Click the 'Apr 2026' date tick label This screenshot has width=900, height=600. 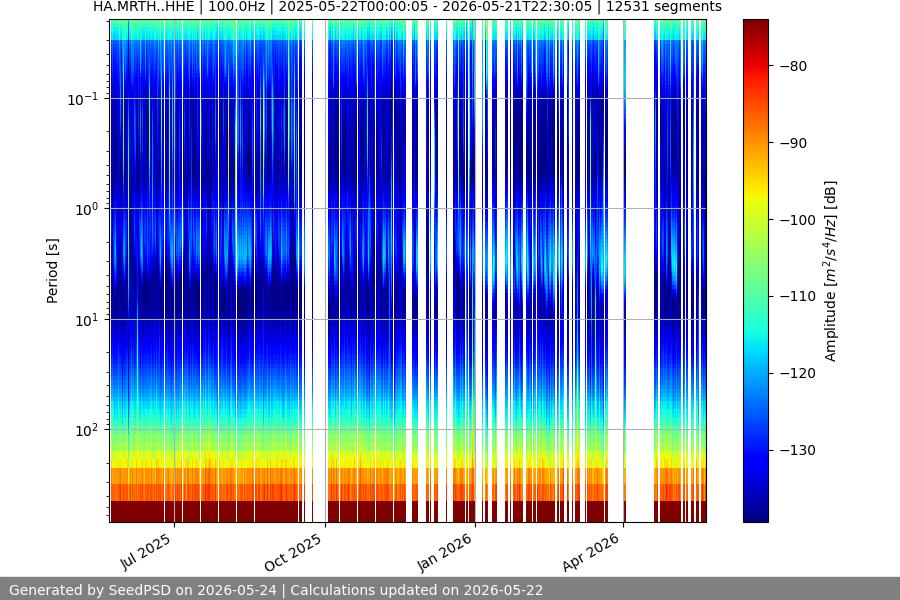tap(591, 552)
